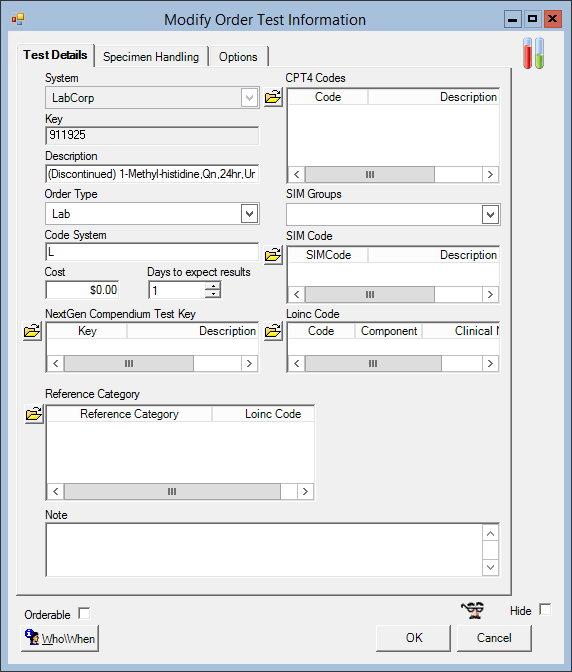This screenshot has width=572, height=672.
Task: Decrease Days to expect results value
Action: 213,294
